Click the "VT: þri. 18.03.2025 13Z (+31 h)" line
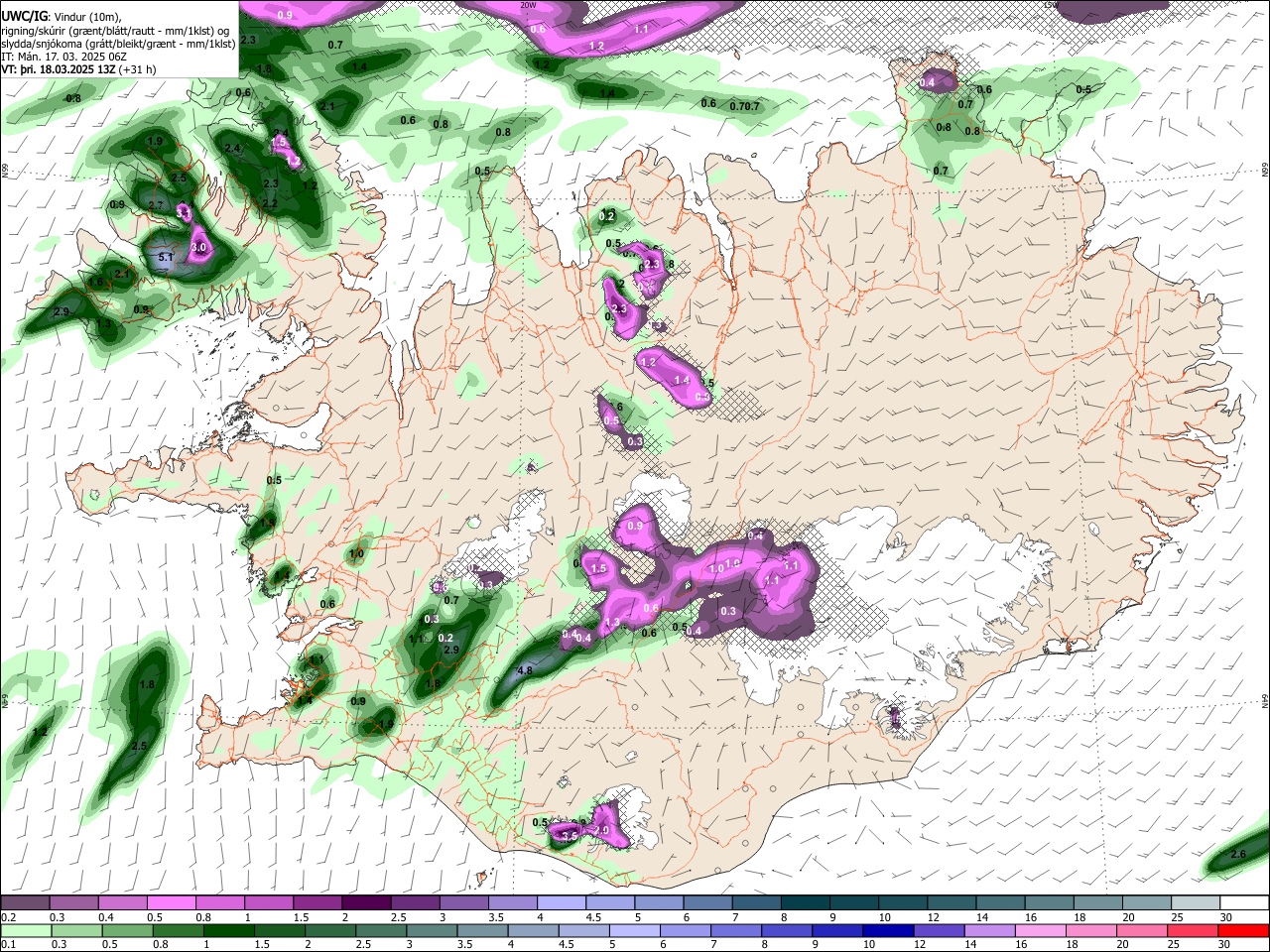Image resolution: width=1270 pixels, height=952 pixels. (78, 69)
